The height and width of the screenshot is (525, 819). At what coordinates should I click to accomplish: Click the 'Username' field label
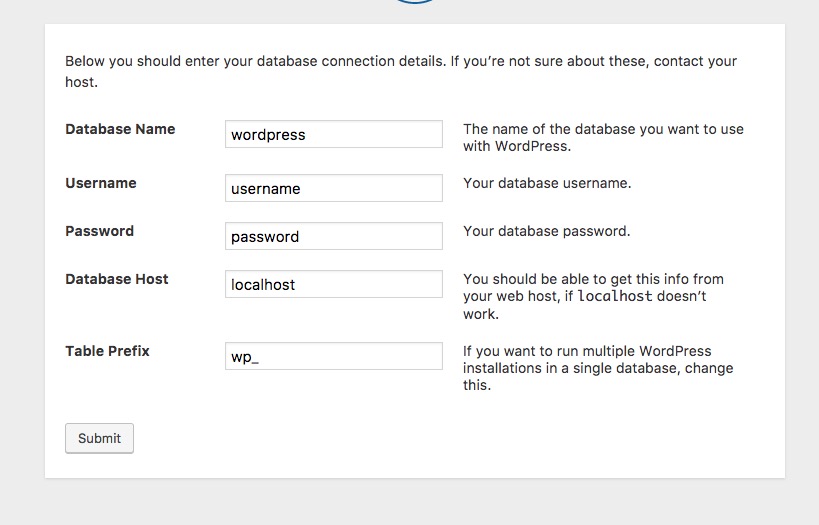(x=101, y=183)
